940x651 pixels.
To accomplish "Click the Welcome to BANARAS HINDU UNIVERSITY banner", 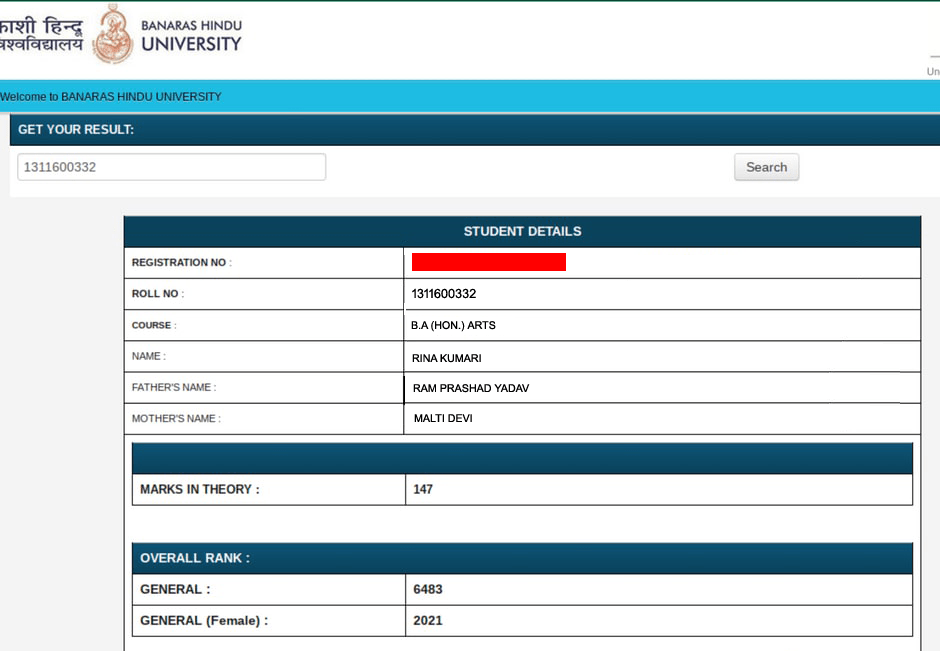I will (111, 97).
